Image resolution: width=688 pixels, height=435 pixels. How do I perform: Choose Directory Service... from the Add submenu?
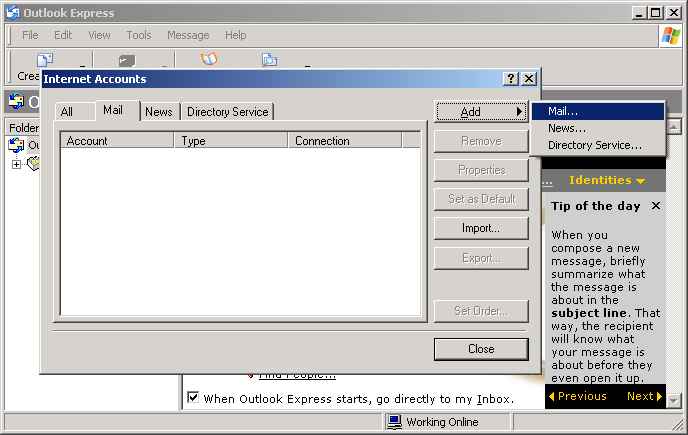[598, 145]
